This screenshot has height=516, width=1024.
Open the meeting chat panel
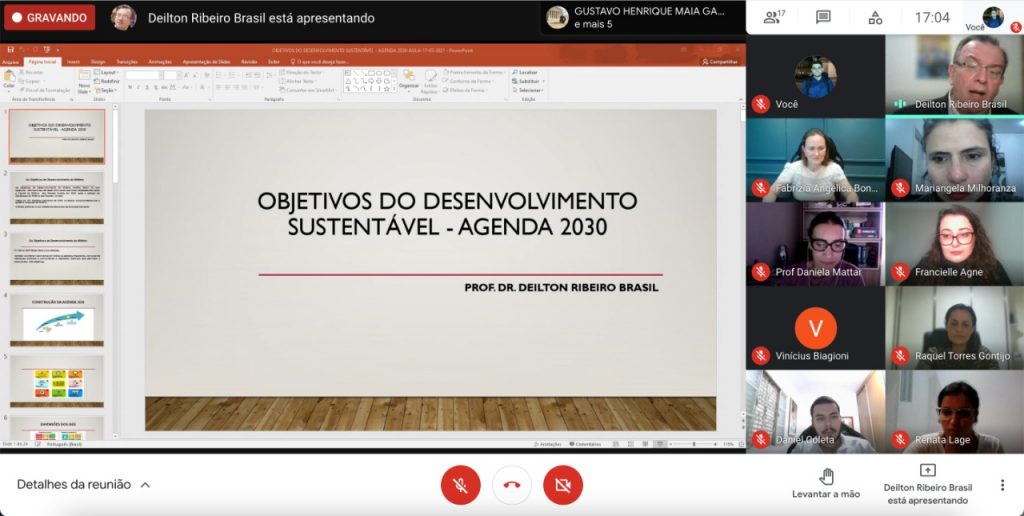click(823, 17)
